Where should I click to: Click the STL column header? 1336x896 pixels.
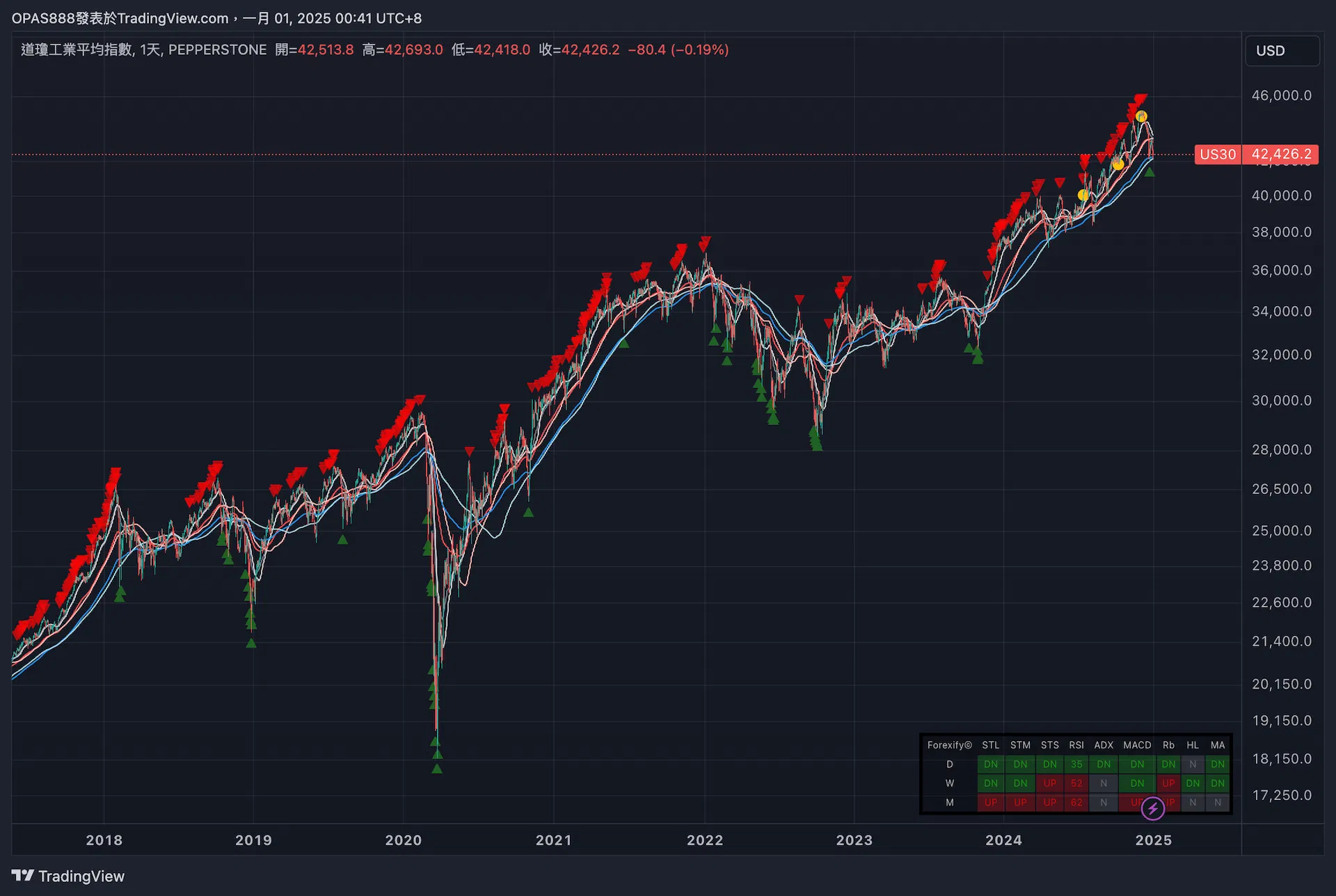pyautogui.click(x=991, y=745)
